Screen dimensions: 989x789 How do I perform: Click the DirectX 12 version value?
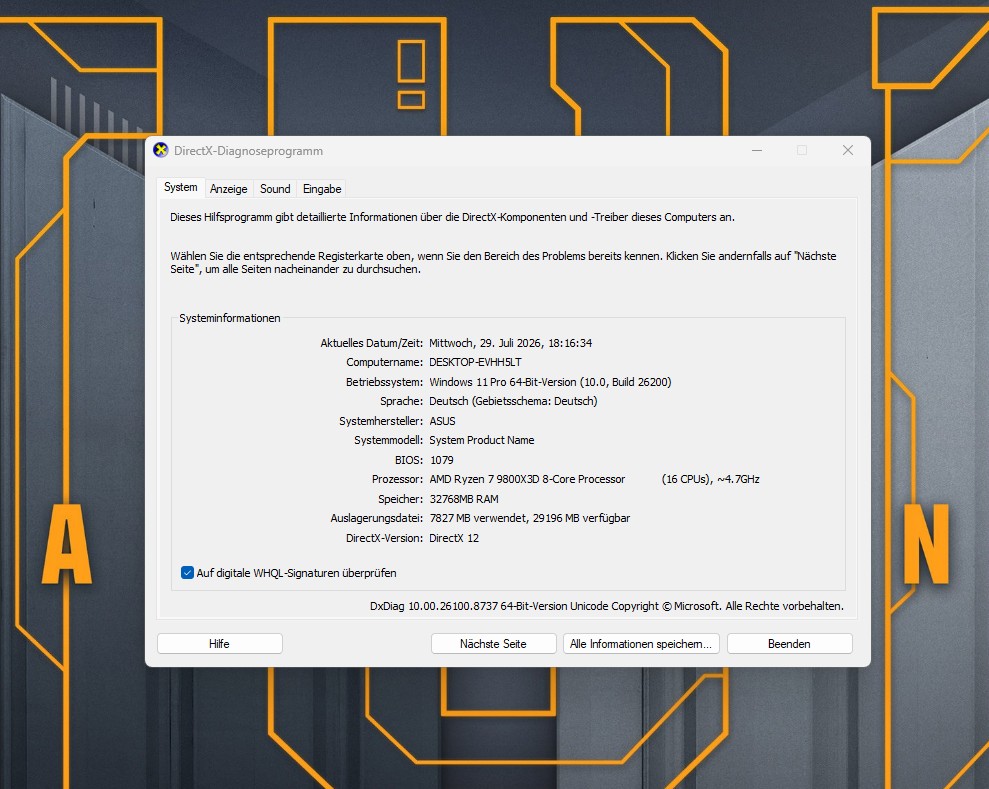(454, 538)
